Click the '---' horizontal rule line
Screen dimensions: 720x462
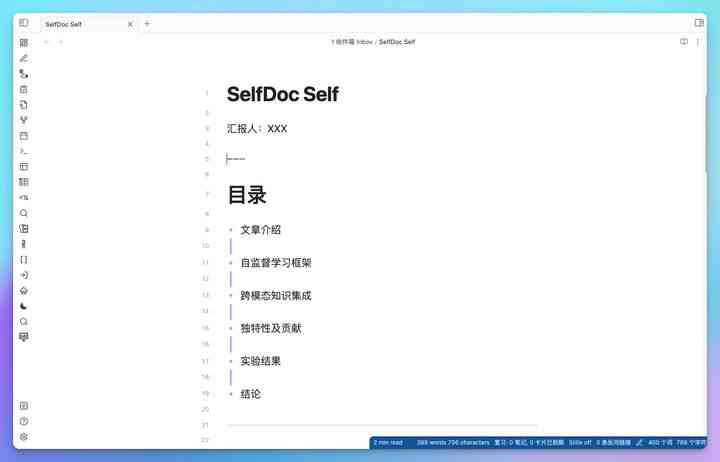(x=236, y=159)
